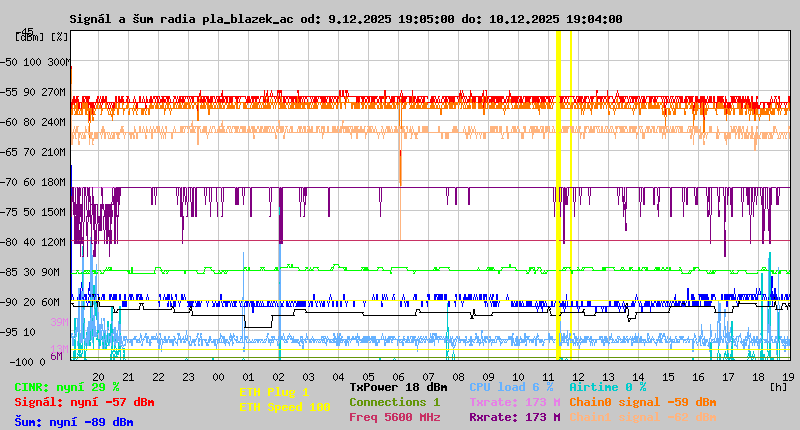This screenshot has width=800, height=430.
Task: Click the "120M" y-axis label
Action: pos(56,242)
